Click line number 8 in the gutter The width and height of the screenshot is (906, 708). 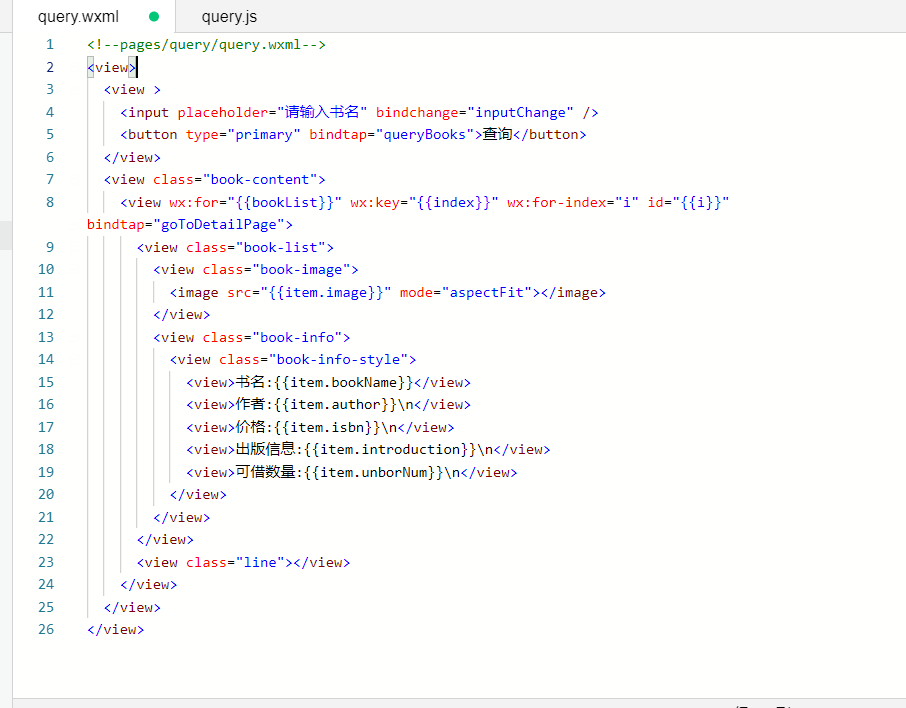[x=50, y=202]
